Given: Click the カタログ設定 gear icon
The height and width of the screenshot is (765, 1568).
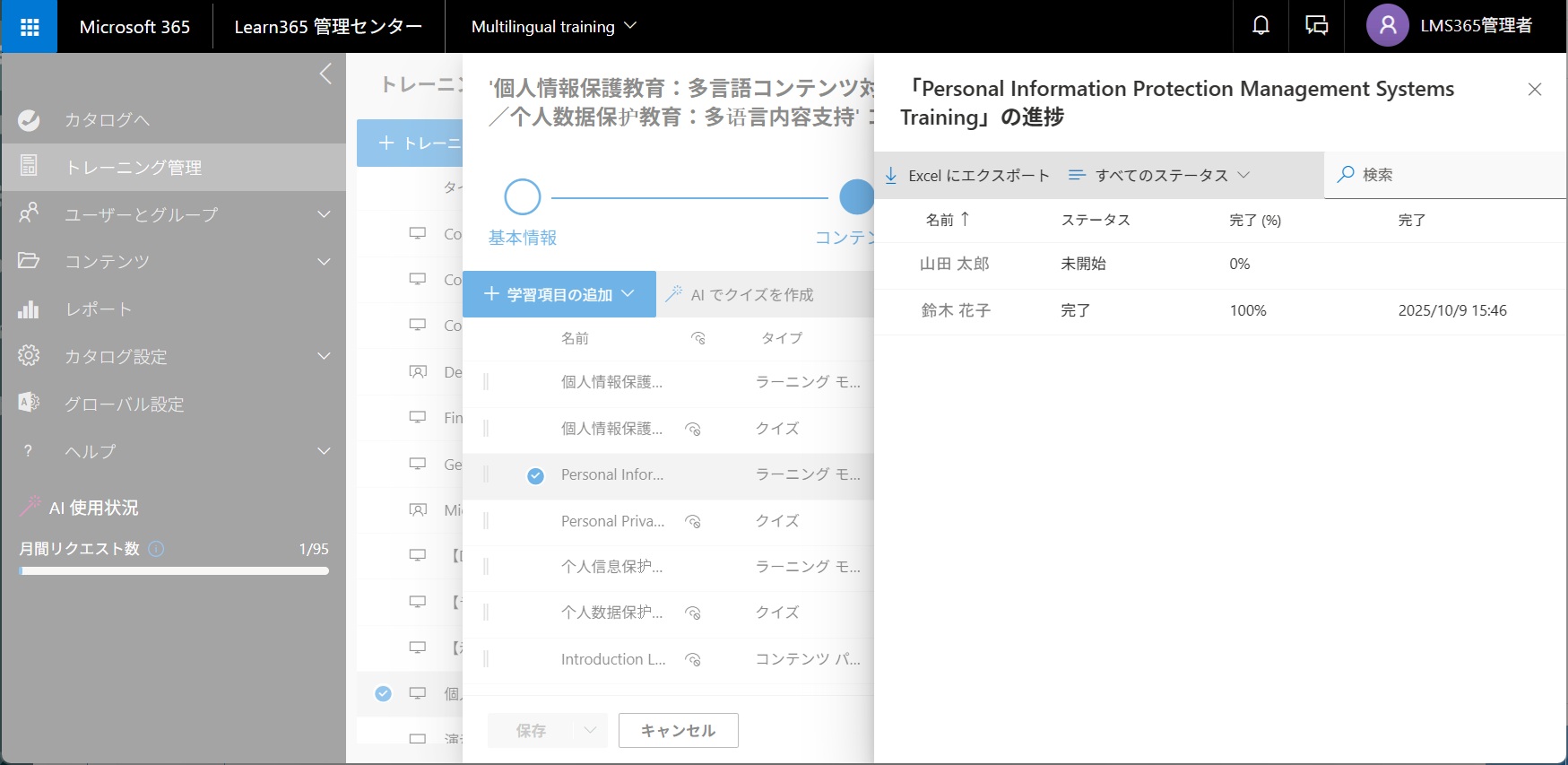Looking at the screenshot, I should 29,356.
